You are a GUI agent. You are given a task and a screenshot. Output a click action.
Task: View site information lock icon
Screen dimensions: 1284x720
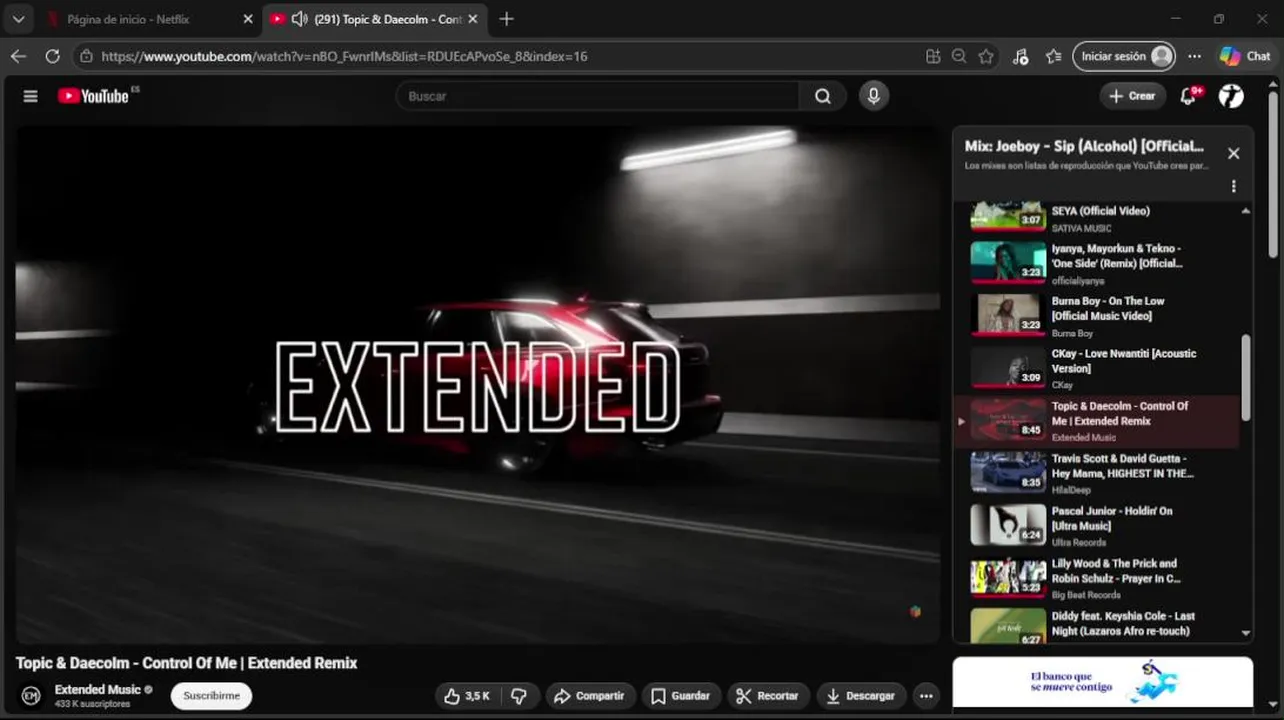(87, 56)
